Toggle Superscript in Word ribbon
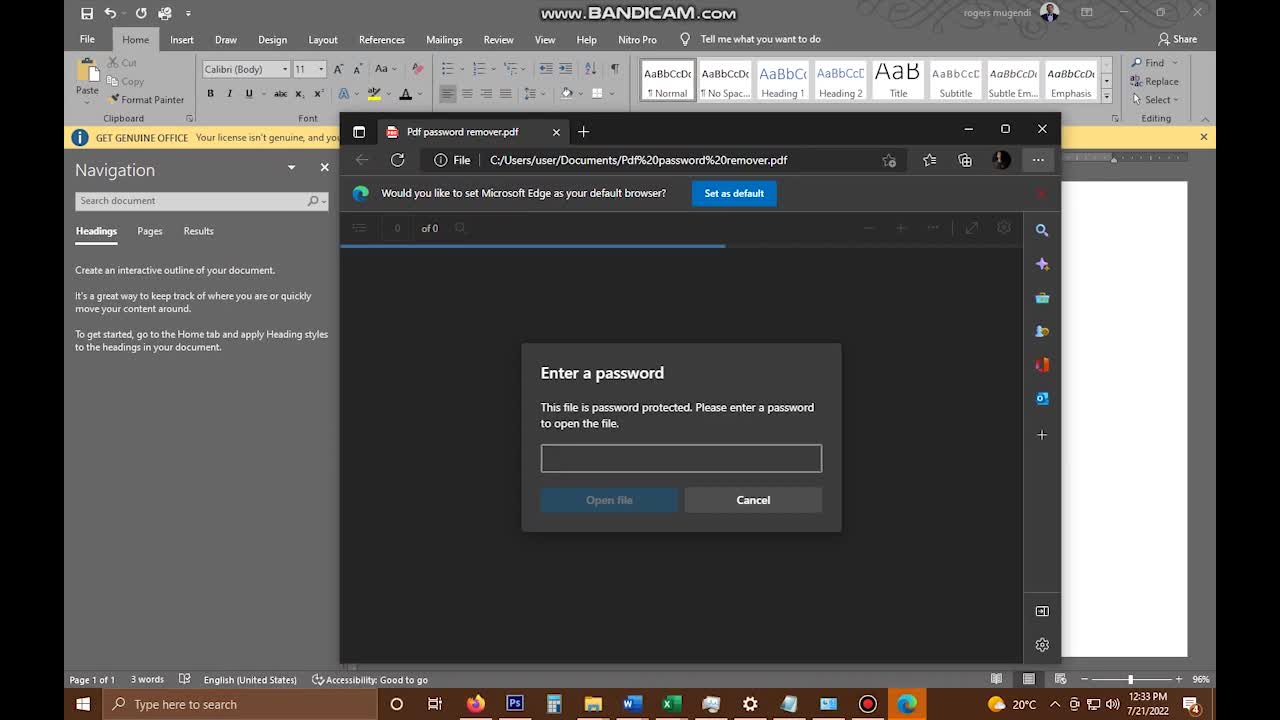 (x=318, y=93)
